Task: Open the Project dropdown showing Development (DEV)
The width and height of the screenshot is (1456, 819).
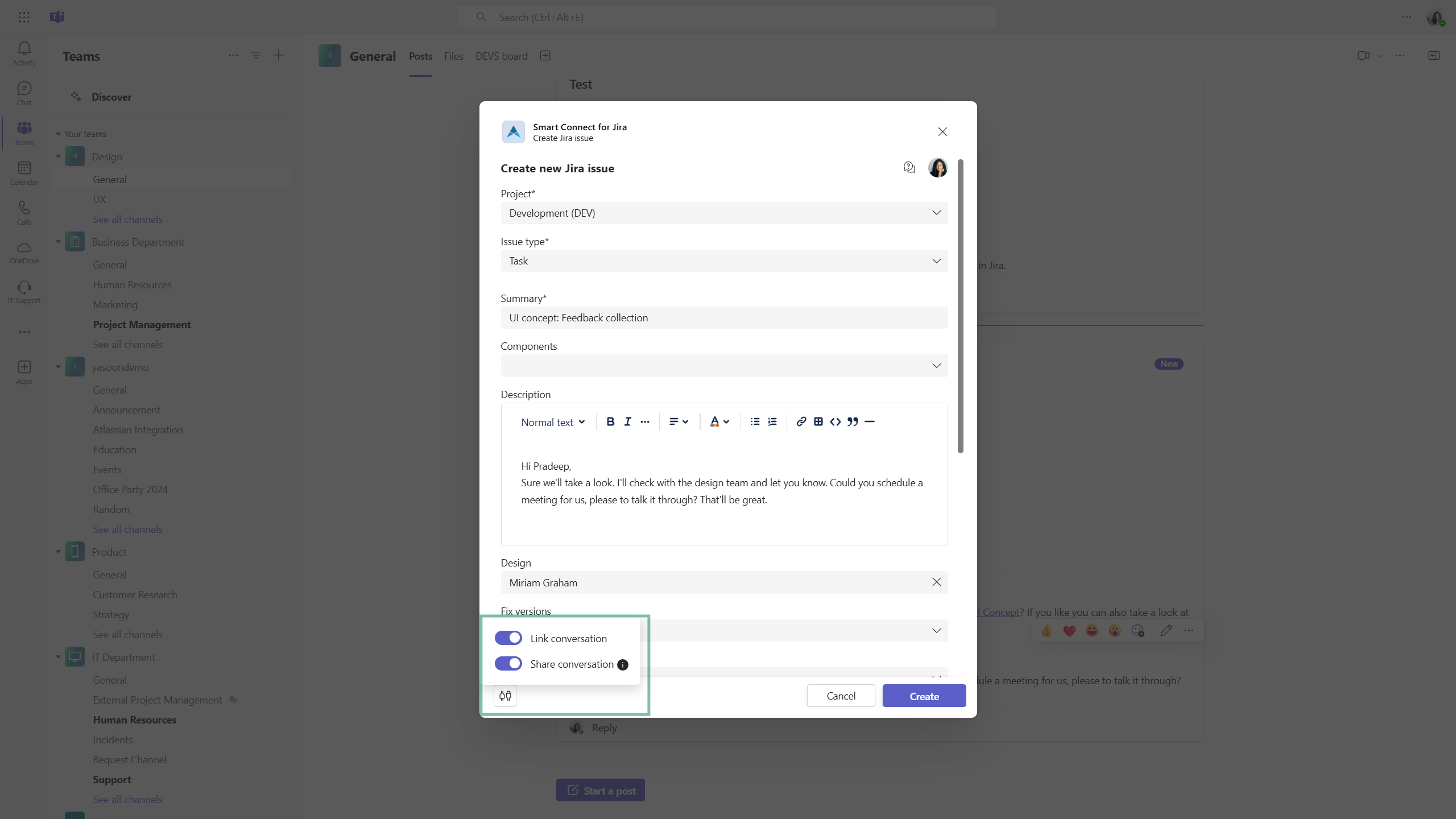Action: point(723,213)
